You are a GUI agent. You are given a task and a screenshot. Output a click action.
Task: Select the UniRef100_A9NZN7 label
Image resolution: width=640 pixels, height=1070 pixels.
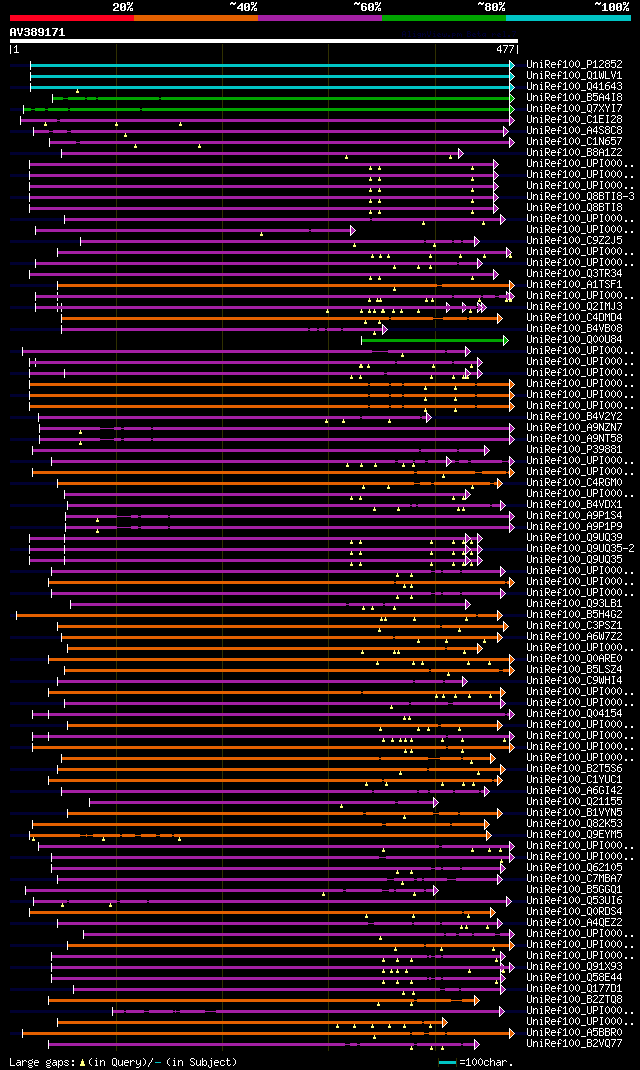pos(574,427)
